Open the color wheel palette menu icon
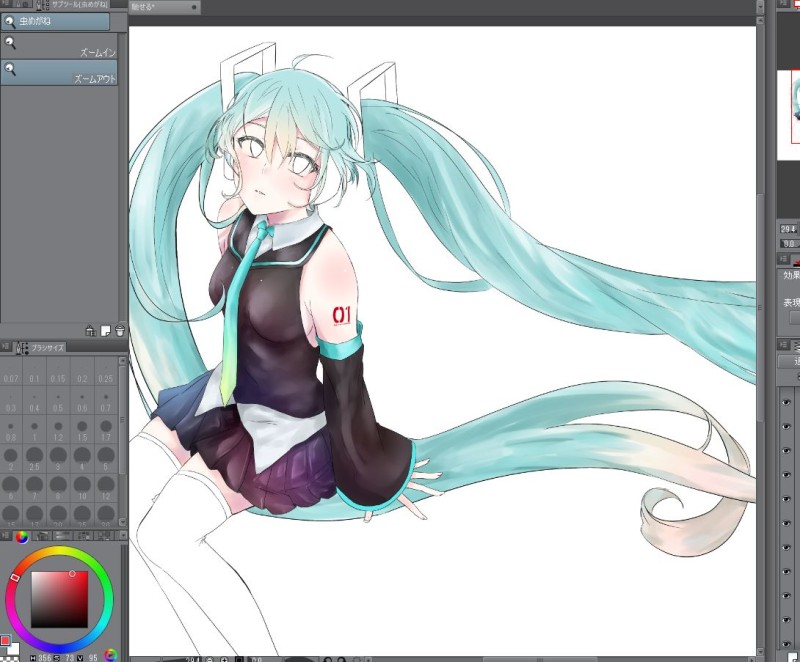This screenshot has width=800, height=662. coord(5,536)
